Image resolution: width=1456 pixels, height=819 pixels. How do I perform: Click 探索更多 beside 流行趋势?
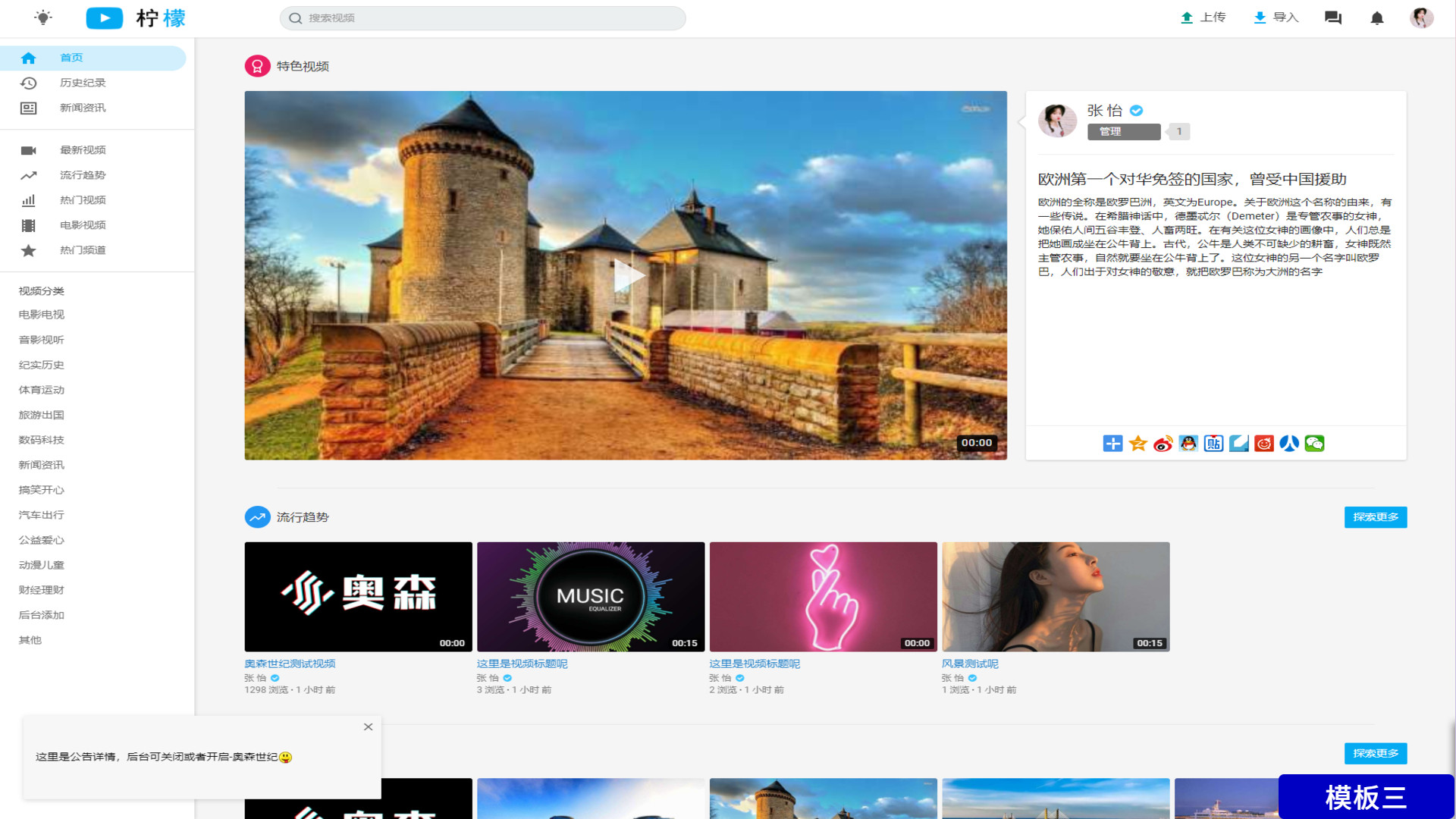pos(1375,517)
